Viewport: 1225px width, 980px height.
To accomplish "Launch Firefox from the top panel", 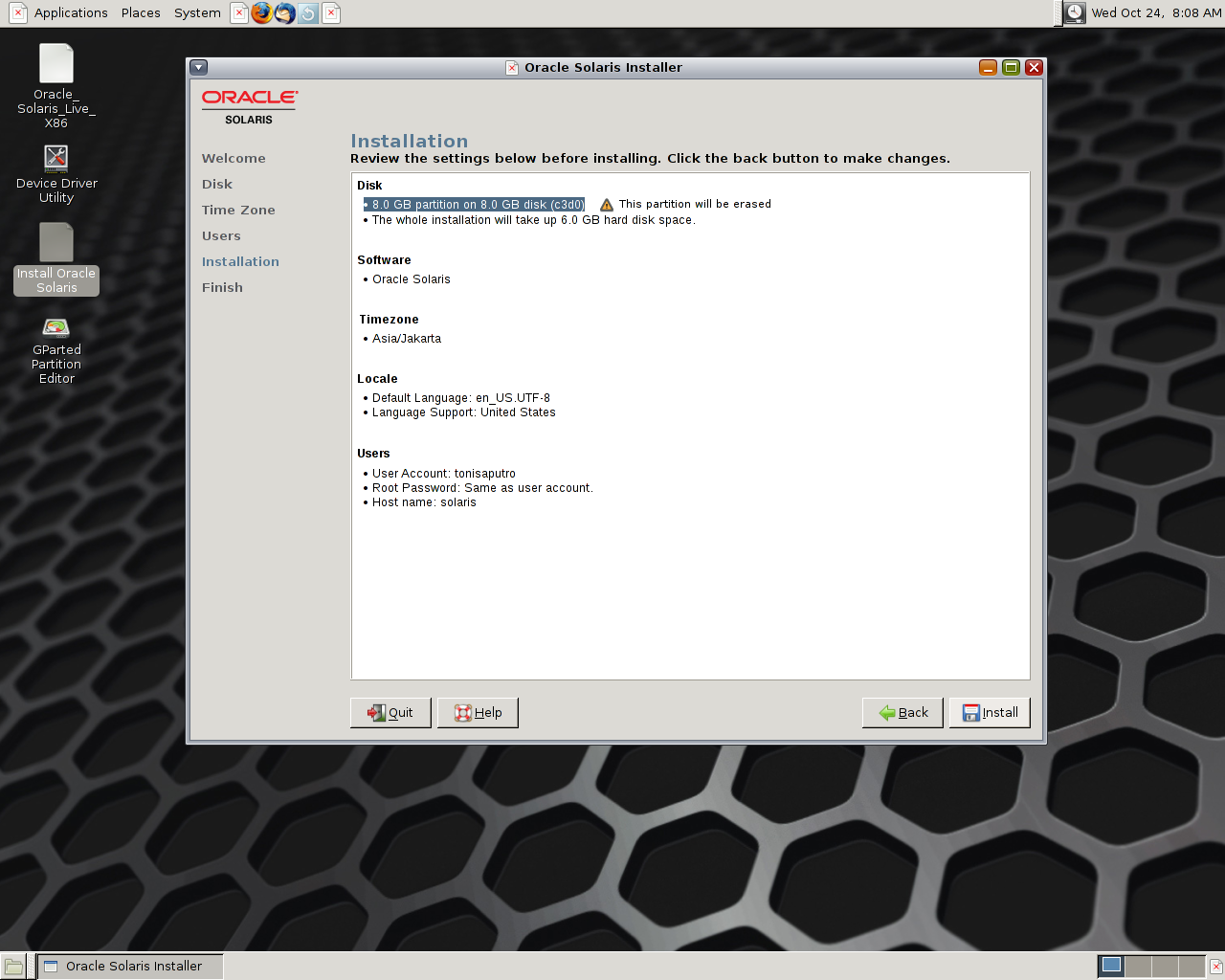I will coord(262,13).
